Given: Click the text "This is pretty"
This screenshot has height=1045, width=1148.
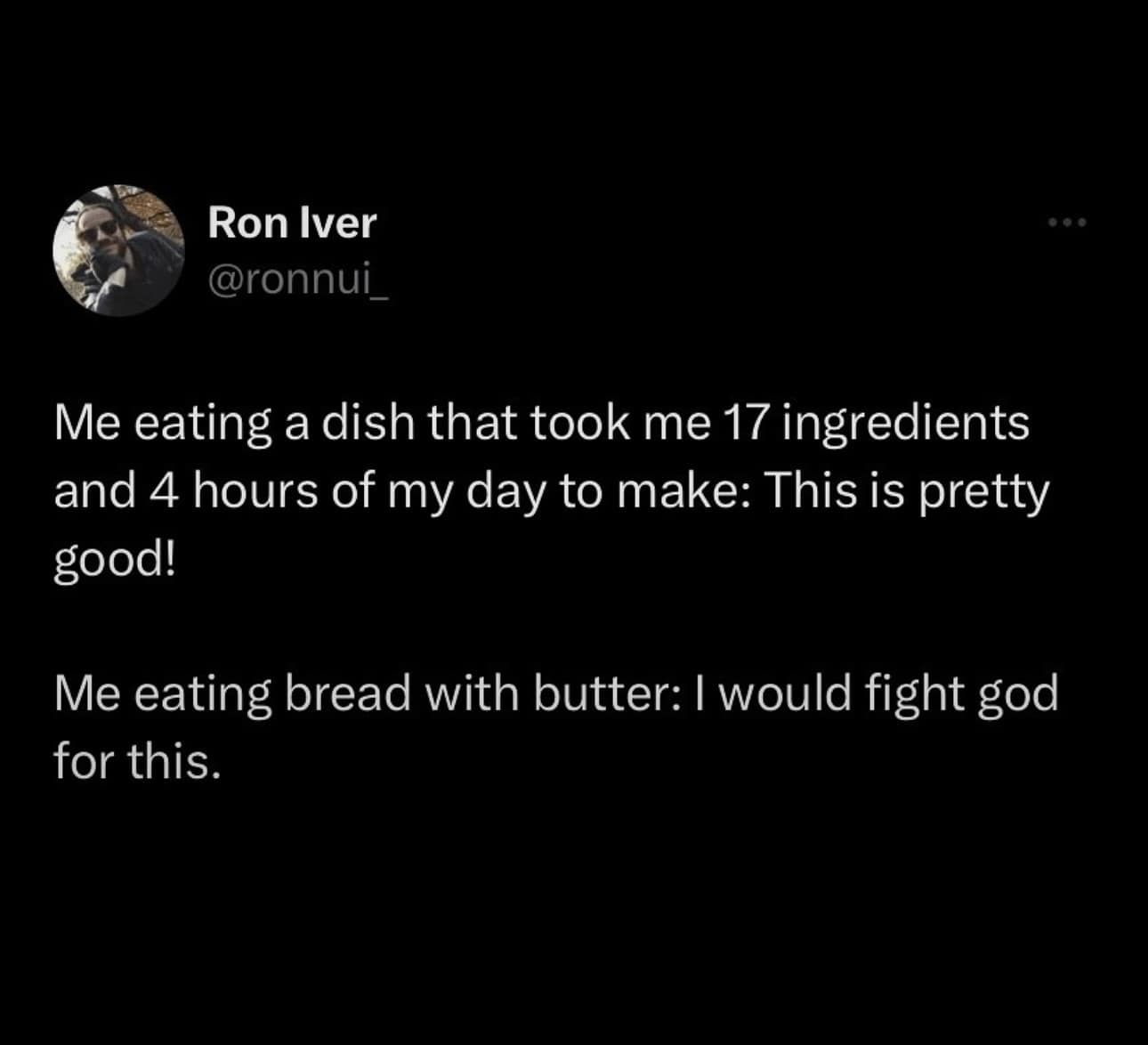Looking at the screenshot, I should (906, 491).
